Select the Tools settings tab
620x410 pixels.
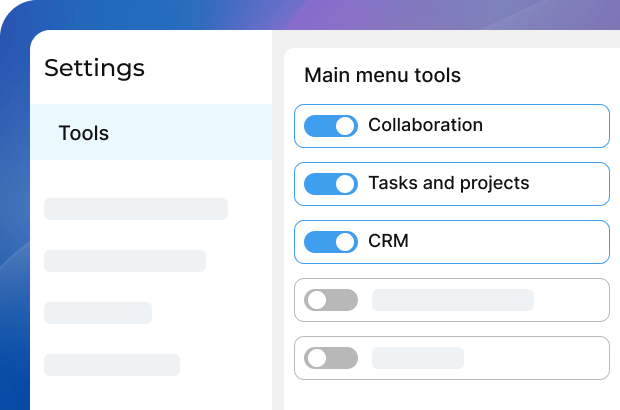[84, 133]
